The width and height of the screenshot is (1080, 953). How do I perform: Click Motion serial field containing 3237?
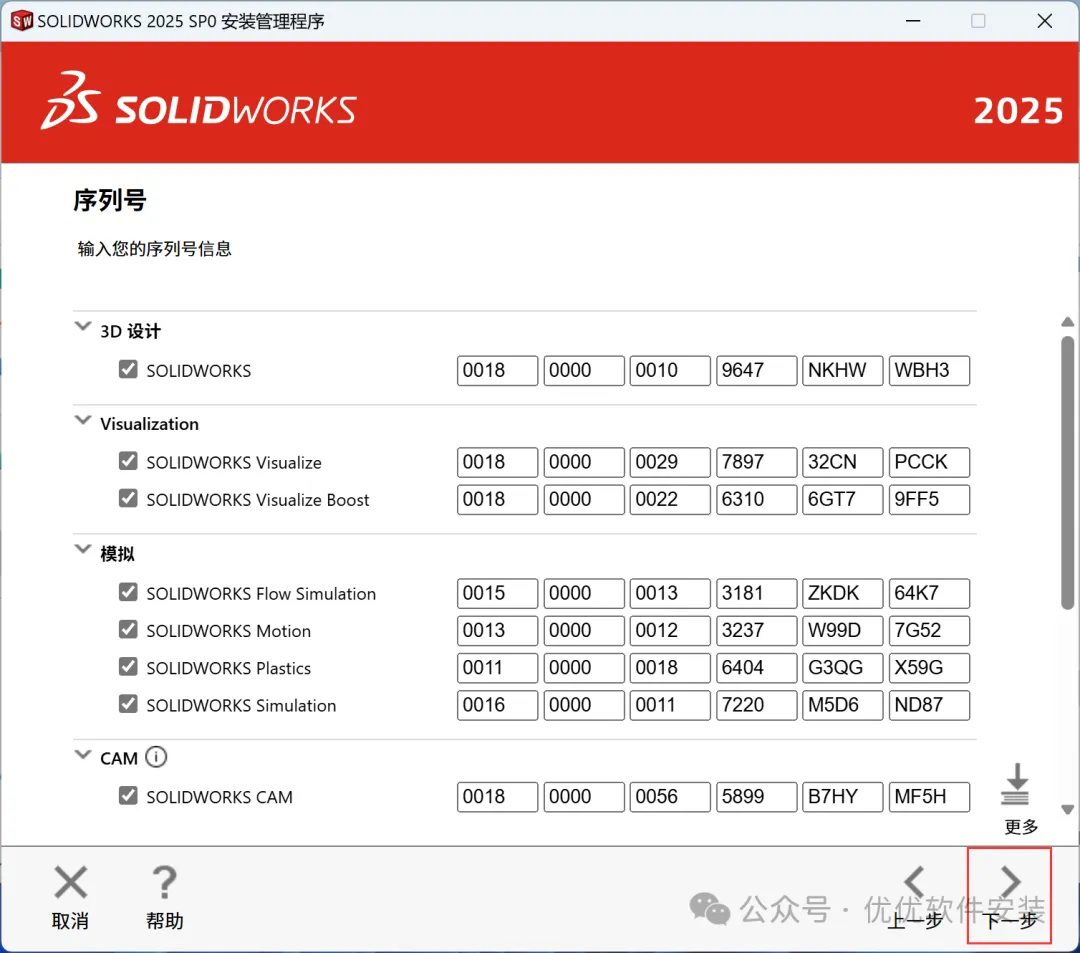pyautogui.click(x=756, y=631)
